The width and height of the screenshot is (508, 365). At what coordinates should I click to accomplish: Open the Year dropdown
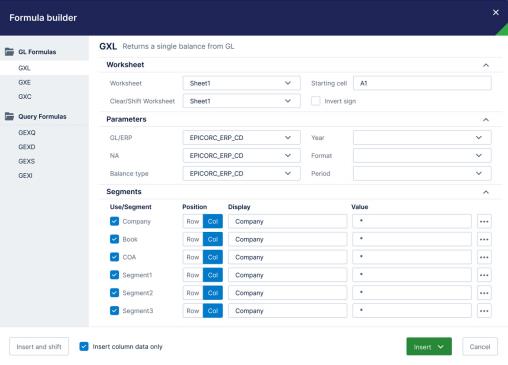click(x=422, y=138)
